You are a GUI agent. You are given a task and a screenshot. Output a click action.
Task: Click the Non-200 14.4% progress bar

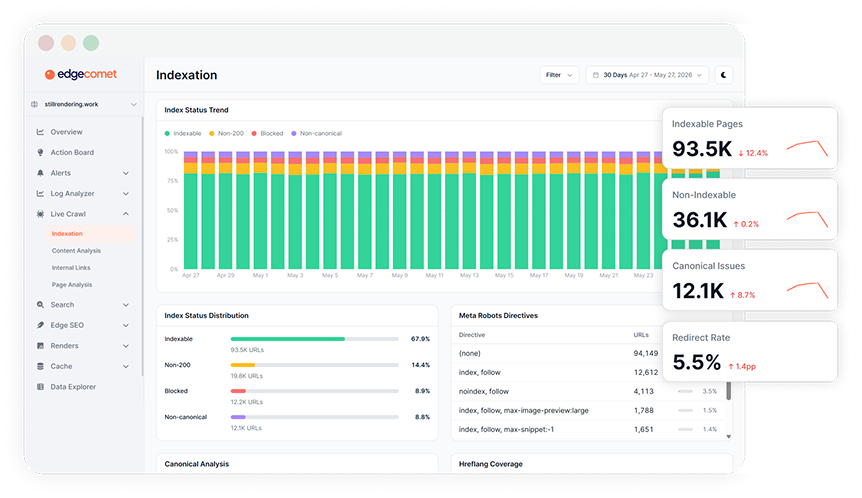tap(314, 365)
